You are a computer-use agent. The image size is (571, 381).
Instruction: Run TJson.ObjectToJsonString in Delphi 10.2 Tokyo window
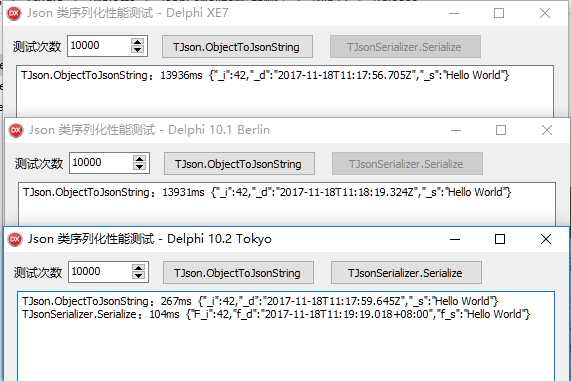(238, 272)
